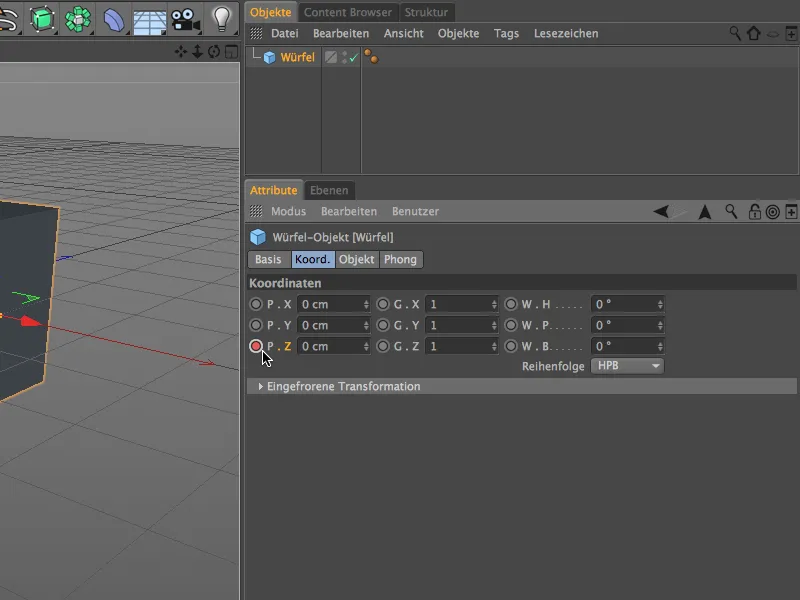
Task: Toggle keyframe circle for G . Z
Action: tap(383, 346)
